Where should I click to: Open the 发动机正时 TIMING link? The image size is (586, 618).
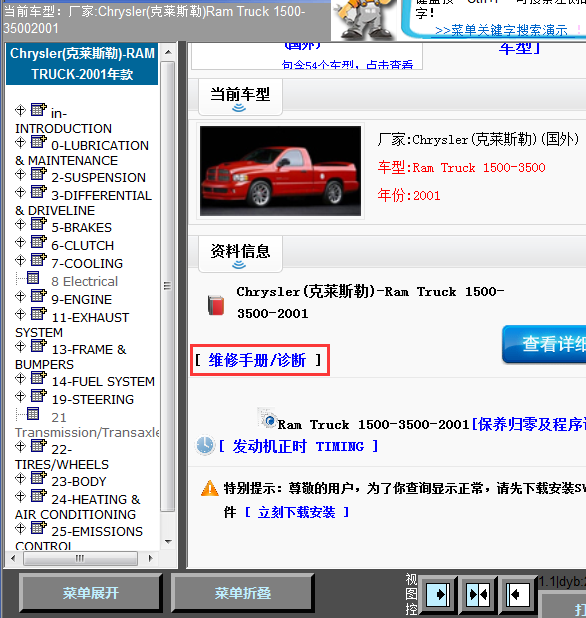[x=298, y=446]
